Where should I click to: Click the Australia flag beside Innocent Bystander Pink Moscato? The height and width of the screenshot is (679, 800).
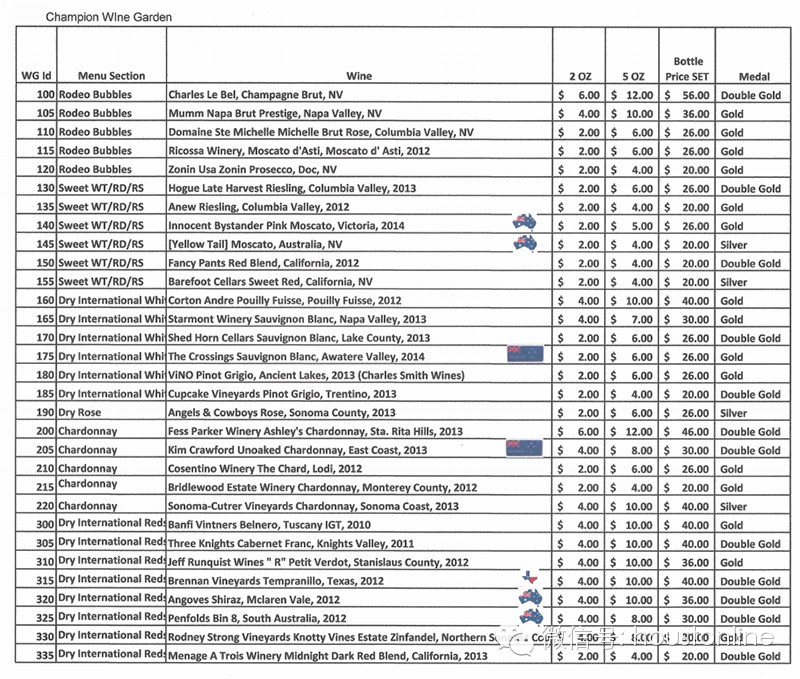point(524,222)
